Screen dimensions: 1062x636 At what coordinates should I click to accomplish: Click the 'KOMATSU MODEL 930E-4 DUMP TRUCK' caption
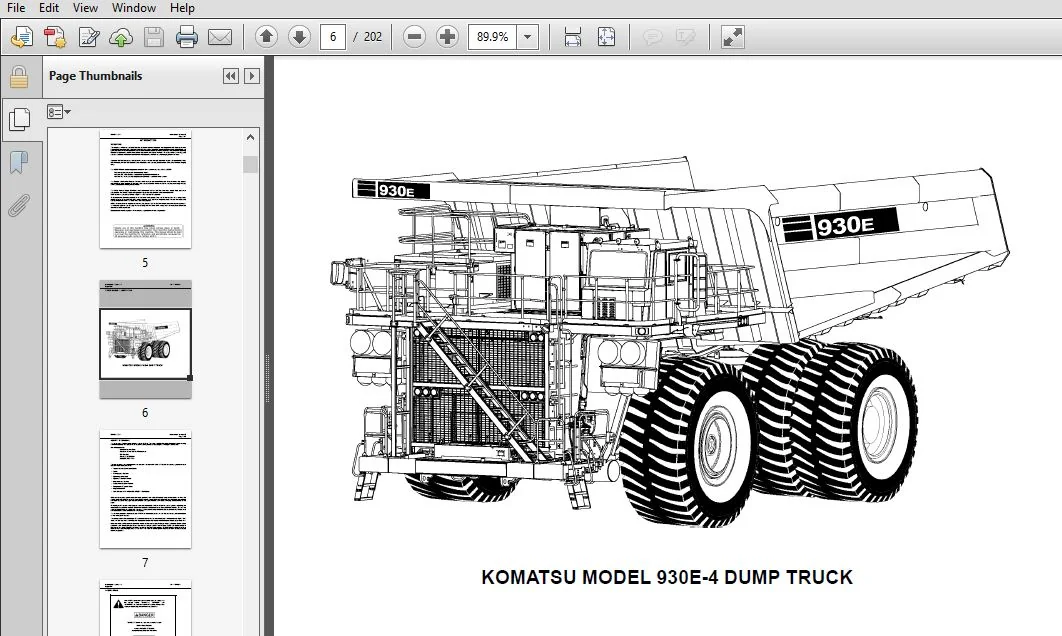click(x=667, y=577)
